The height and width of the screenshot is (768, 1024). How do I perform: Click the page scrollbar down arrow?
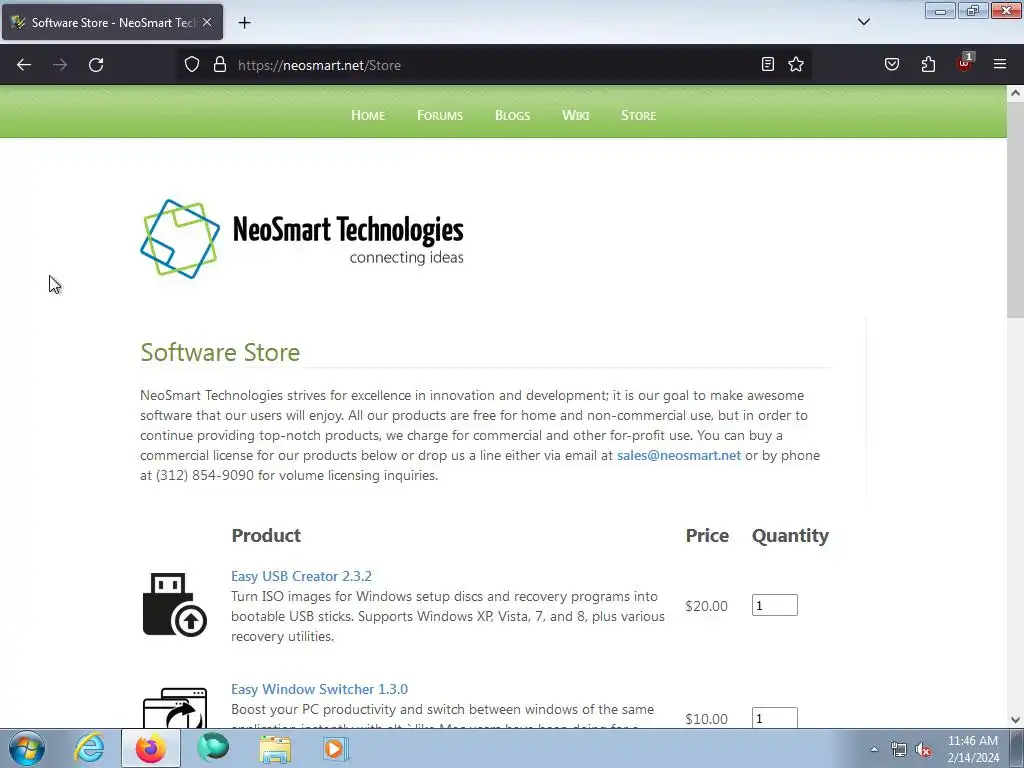pyautogui.click(x=1016, y=720)
